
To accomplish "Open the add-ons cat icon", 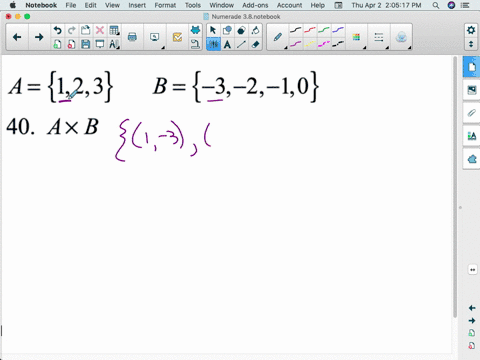I will click(195, 30).
